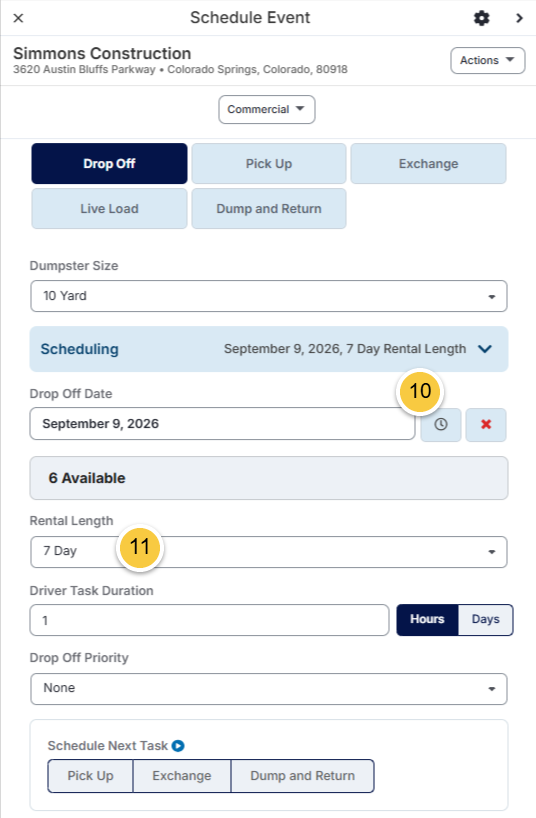The width and height of the screenshot is (536, 818).
Task: Open the Rental Length 7 Day dropdown
Action: click(x=269, y=552)
